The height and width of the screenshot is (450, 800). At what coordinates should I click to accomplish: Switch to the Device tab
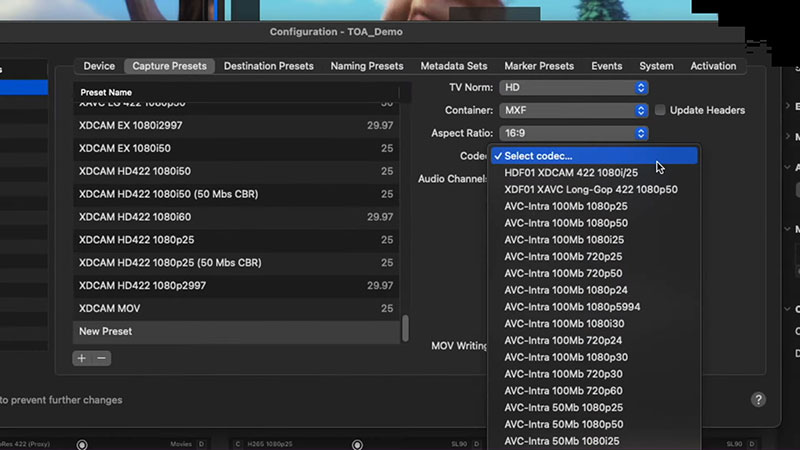99,66
